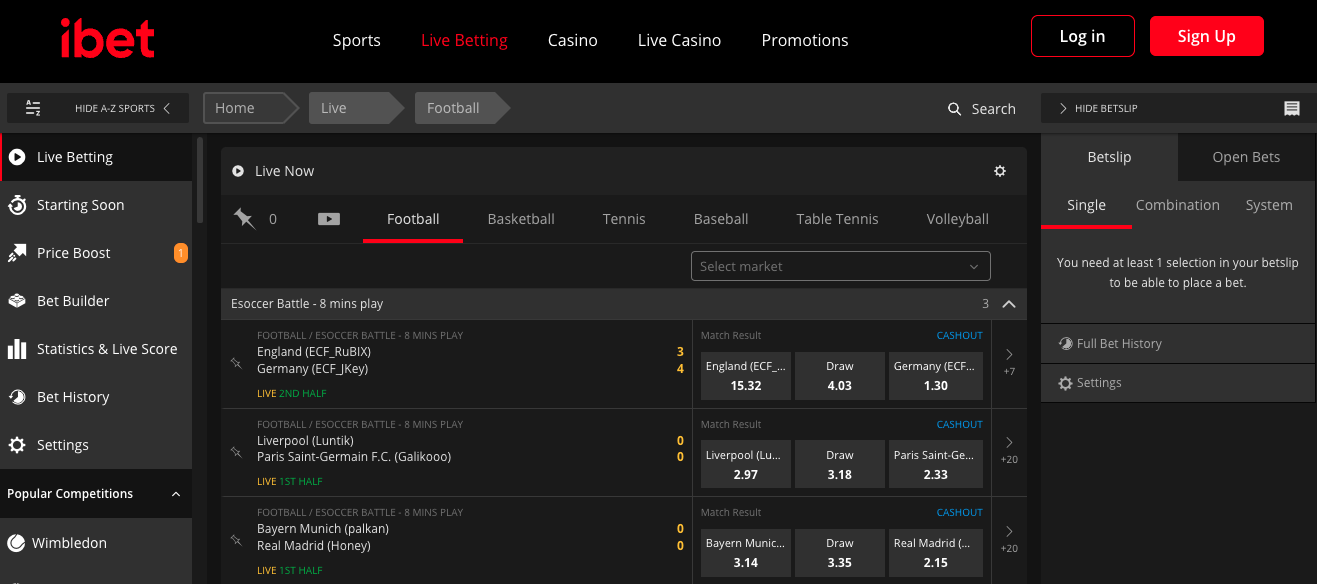This screenshot has height=584, width=1317.
Task: Select the Combination bet type tab
Action: (x=1178, y=205)
